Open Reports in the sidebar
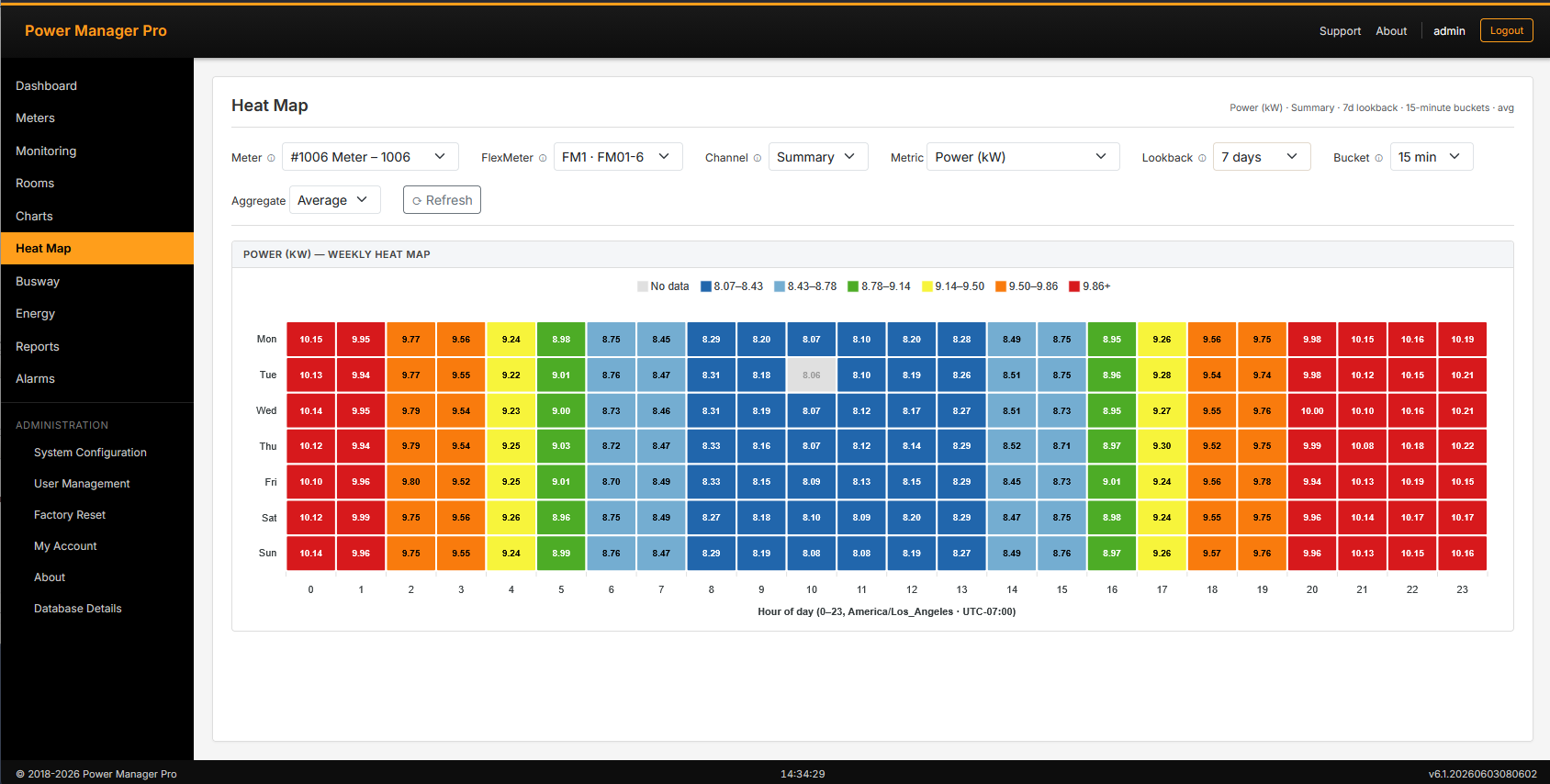Image resolution: width=1550 pixels, height=784 pixels. click(x=96, y=346)
